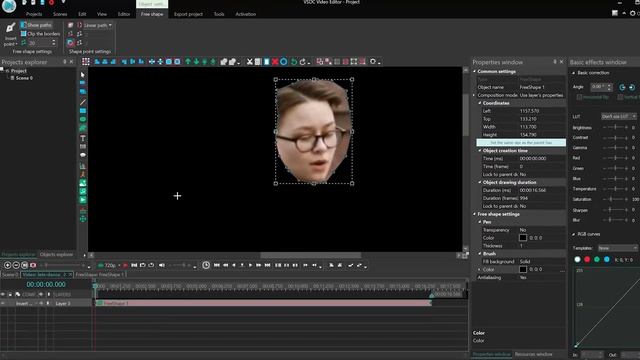Click the zoom out minus circle icon
This screenshot has width=640, height=360.
[x=16, y=265]
